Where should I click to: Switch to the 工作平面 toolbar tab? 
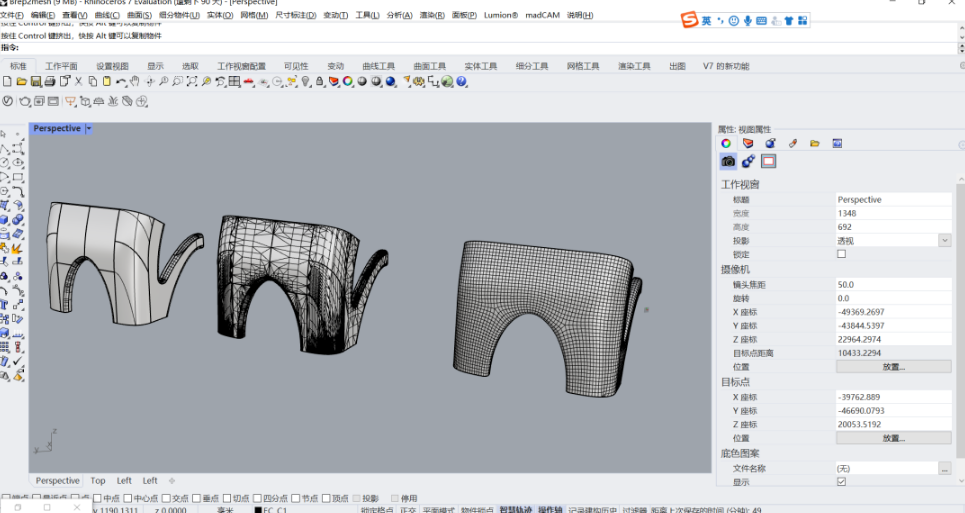[x=61, y=66]
